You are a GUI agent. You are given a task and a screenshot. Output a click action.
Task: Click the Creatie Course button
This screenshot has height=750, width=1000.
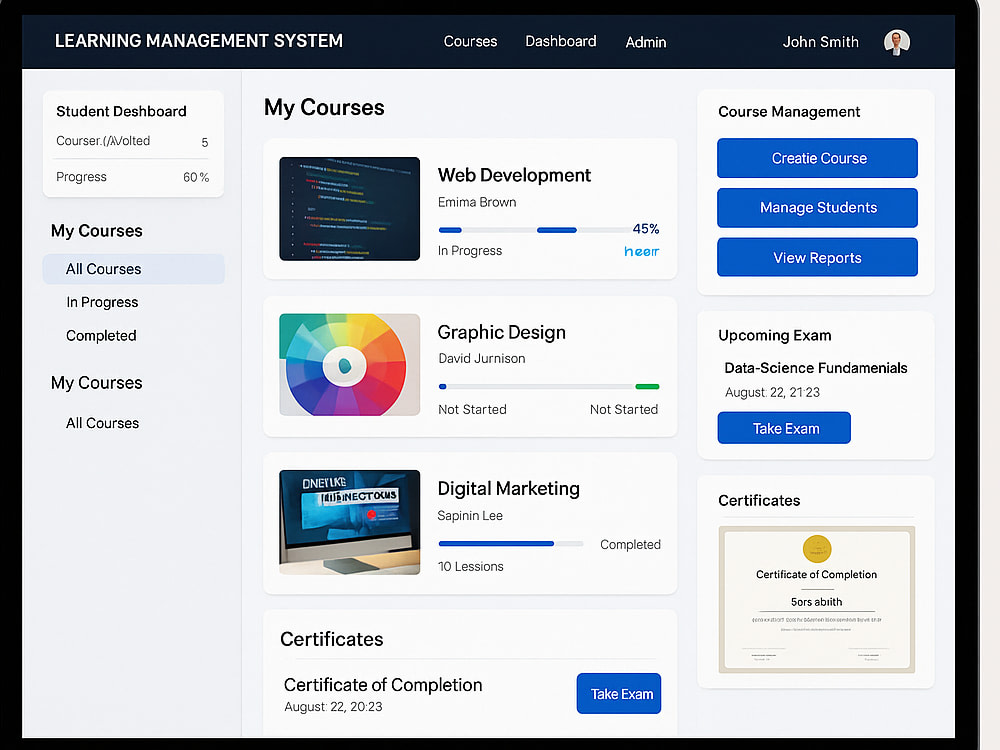817,158
